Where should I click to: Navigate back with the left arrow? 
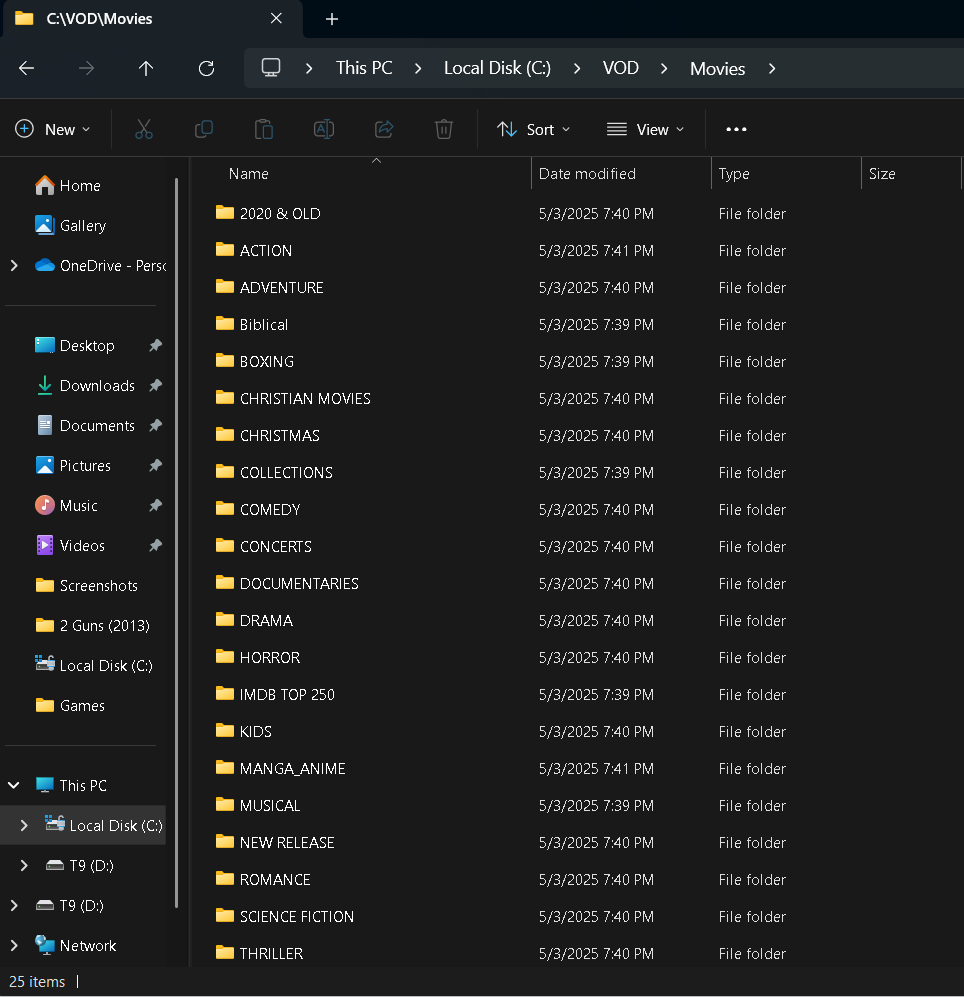[27, 68]
